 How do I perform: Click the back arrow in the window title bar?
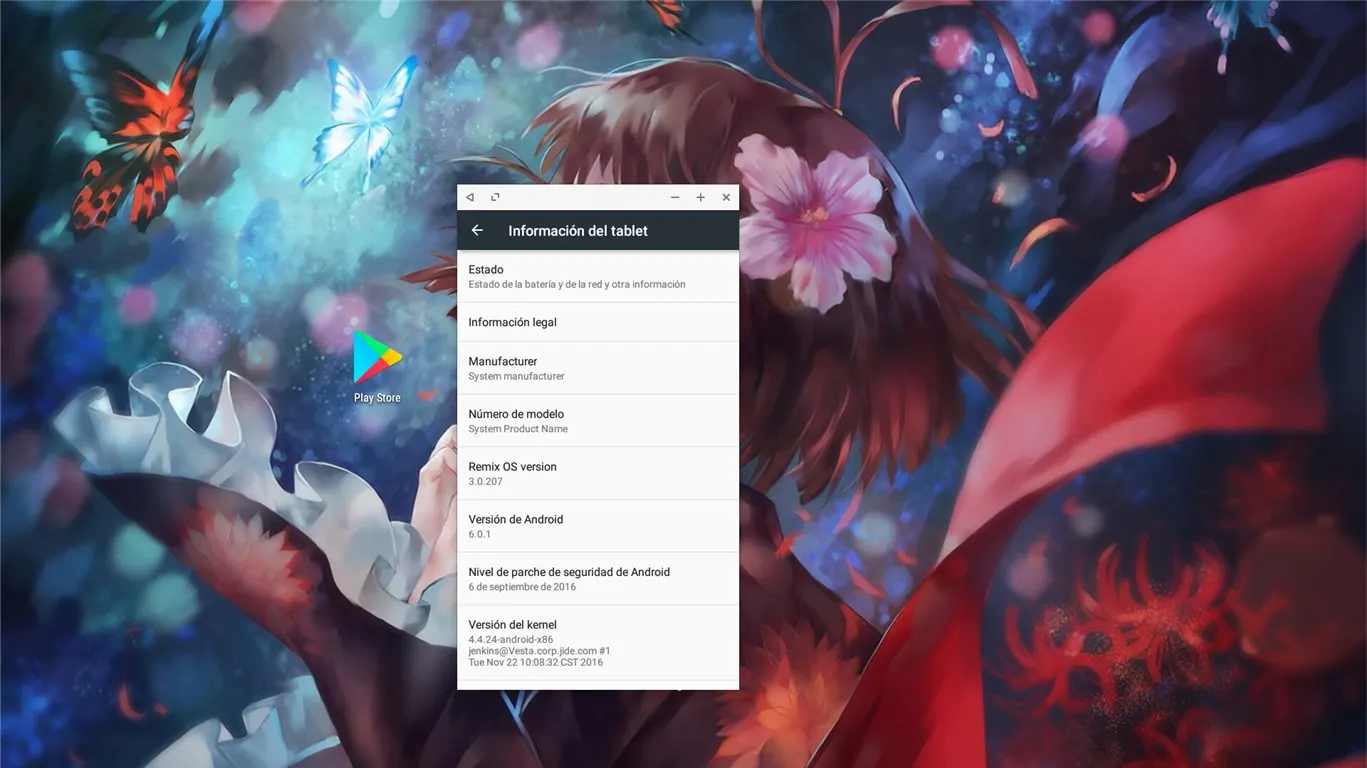(470, 197)
